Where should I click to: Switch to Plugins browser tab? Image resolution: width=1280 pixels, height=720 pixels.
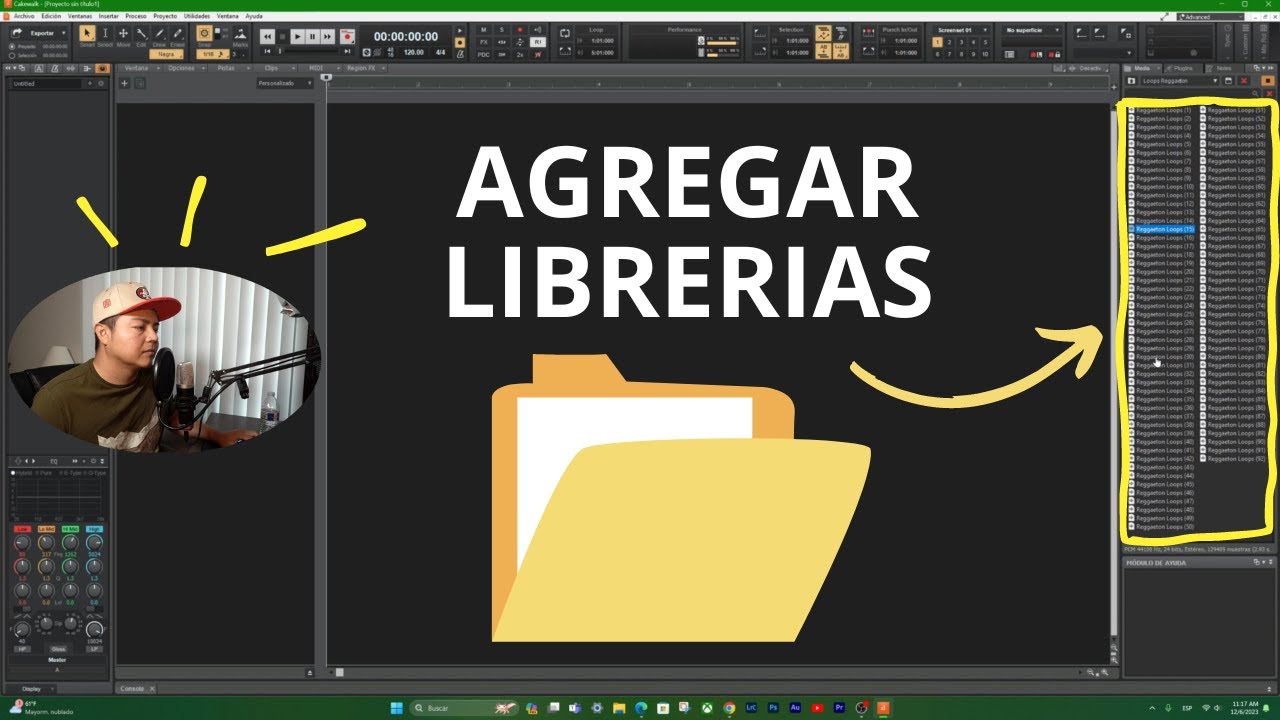(x=1182, y=68)
